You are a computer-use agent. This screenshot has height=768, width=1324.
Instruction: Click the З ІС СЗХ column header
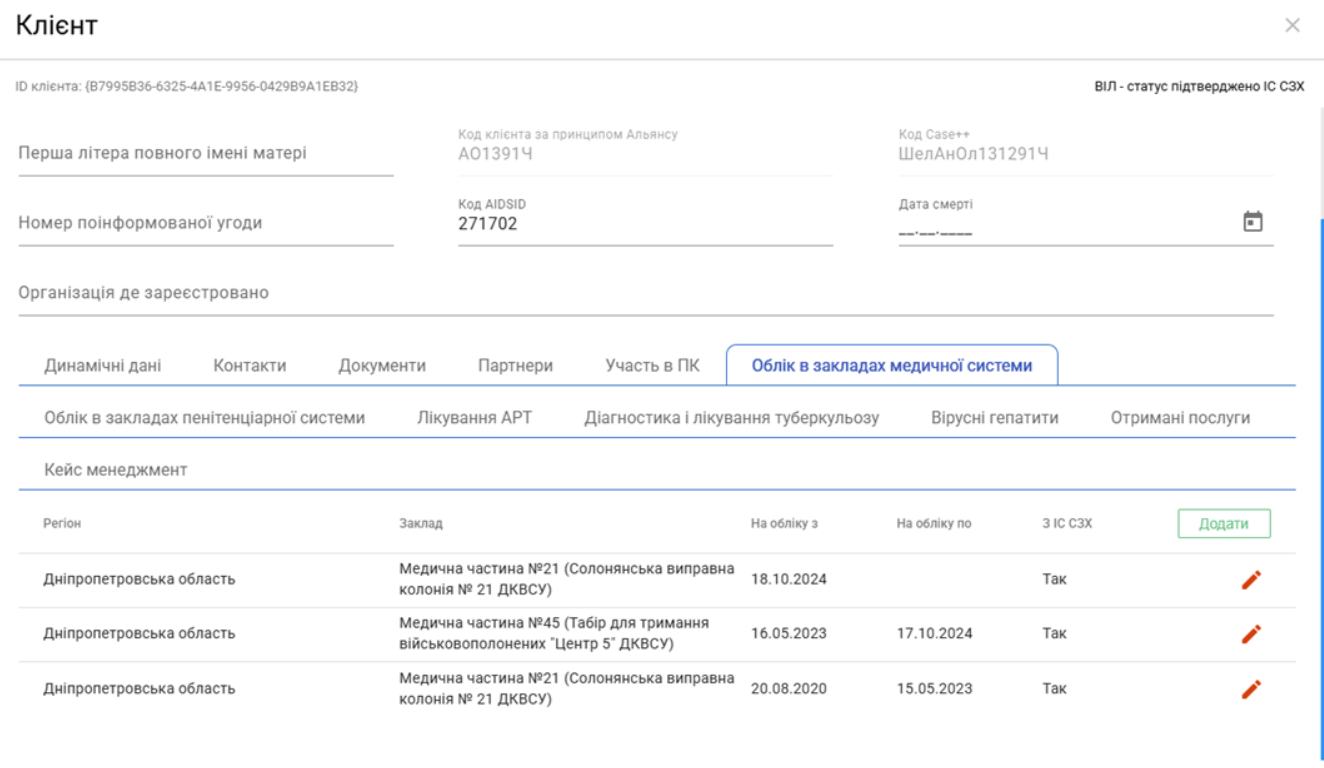(x=1067, y=523)
